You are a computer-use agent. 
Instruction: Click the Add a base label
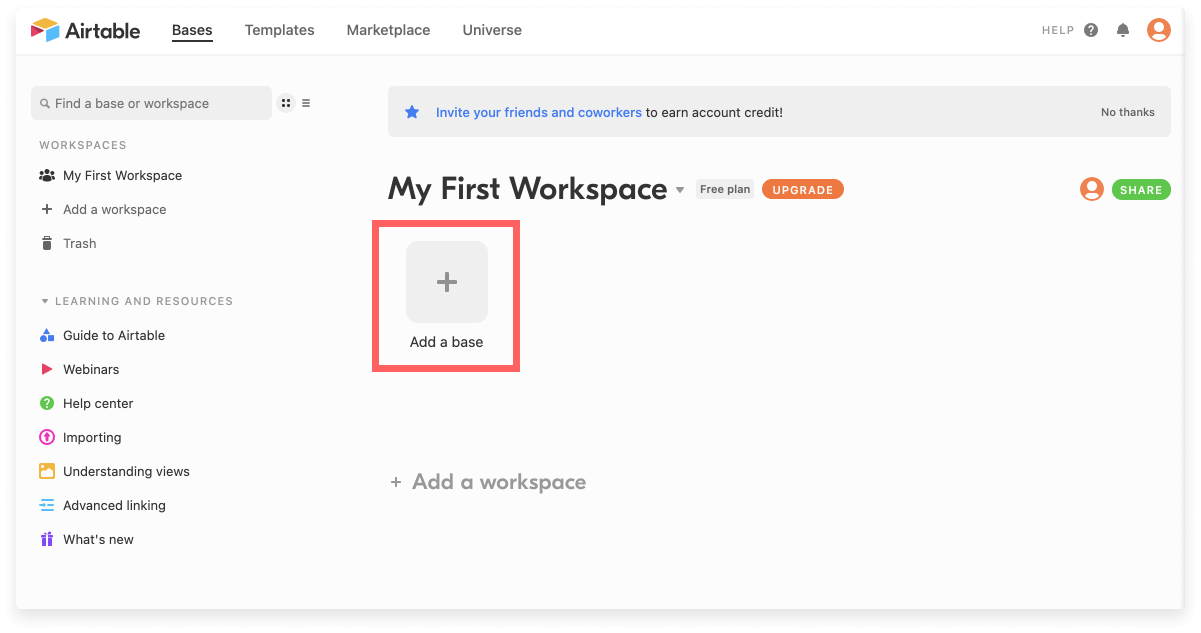click(447, 342)
